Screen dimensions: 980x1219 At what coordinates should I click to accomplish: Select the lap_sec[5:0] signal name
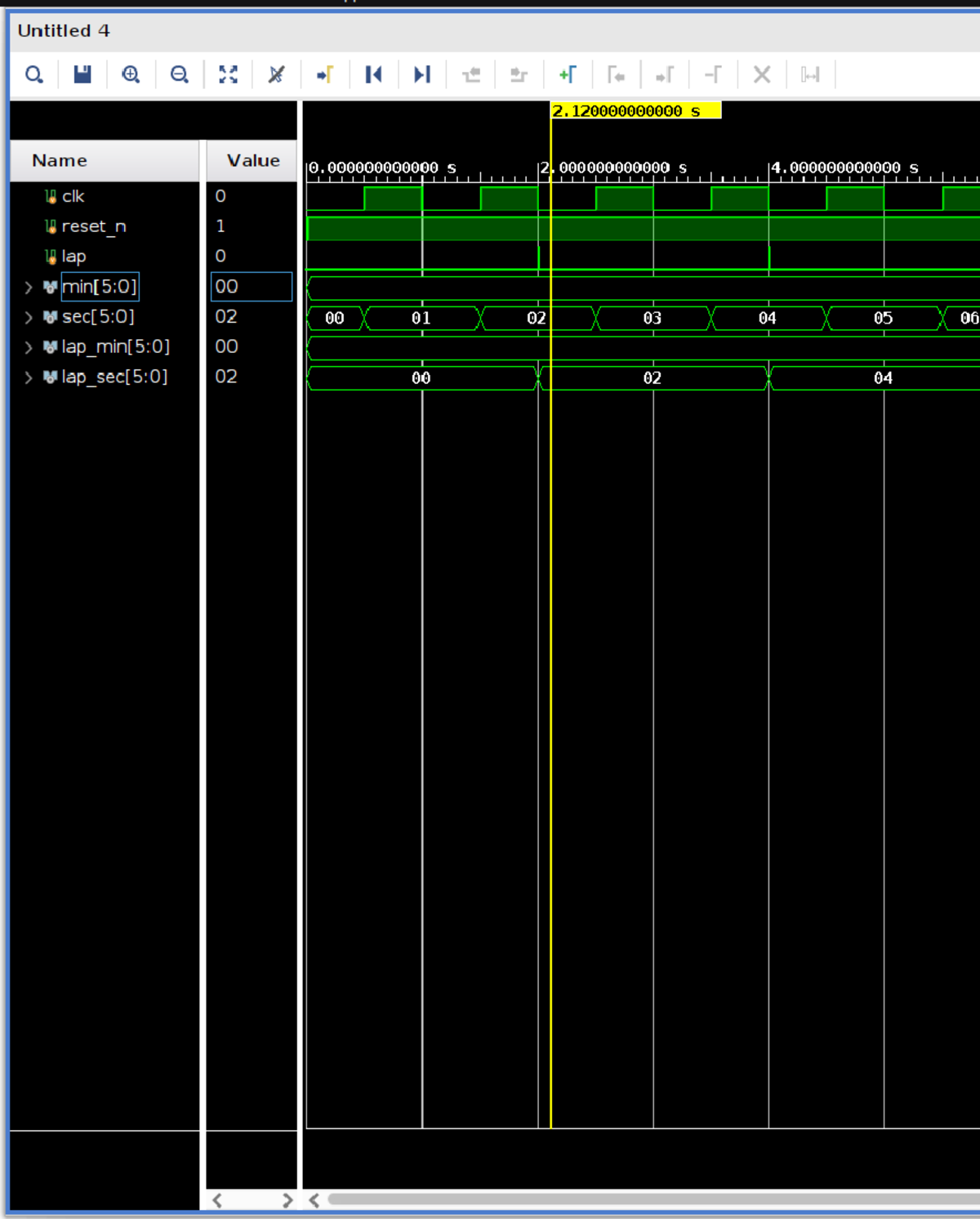(x=115, y=377)
